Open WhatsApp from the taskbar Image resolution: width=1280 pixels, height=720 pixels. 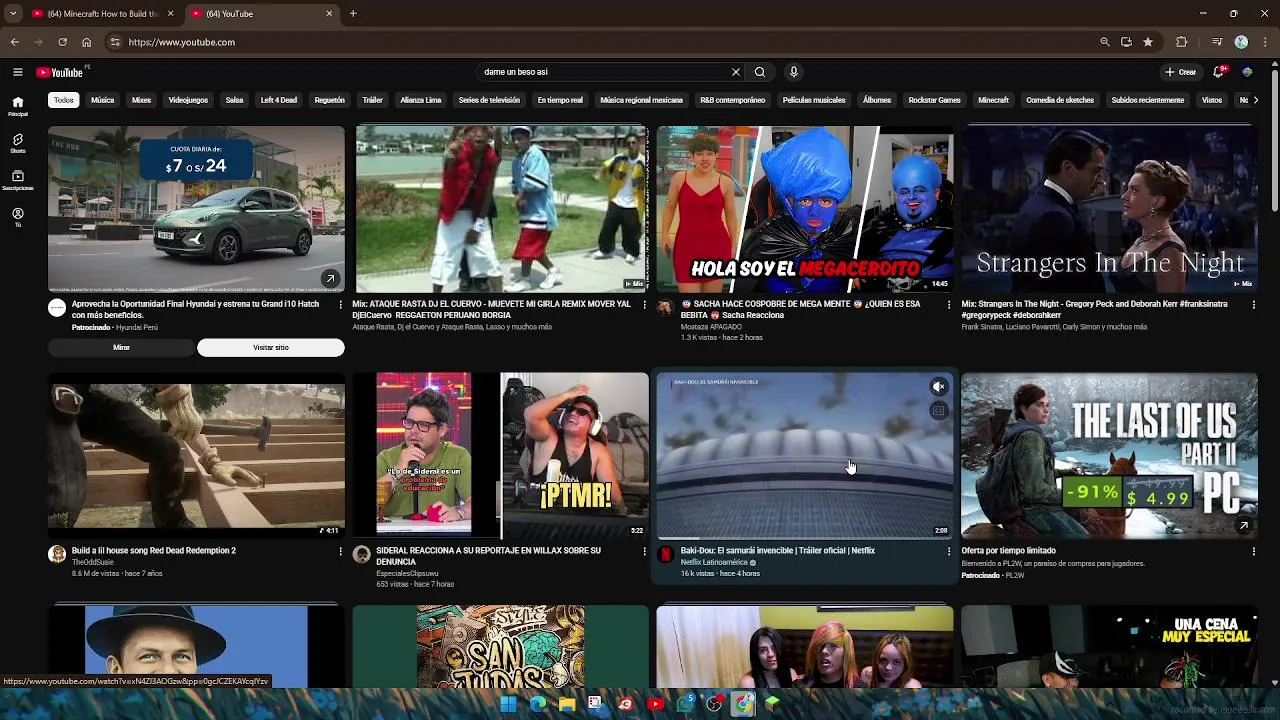685,704
